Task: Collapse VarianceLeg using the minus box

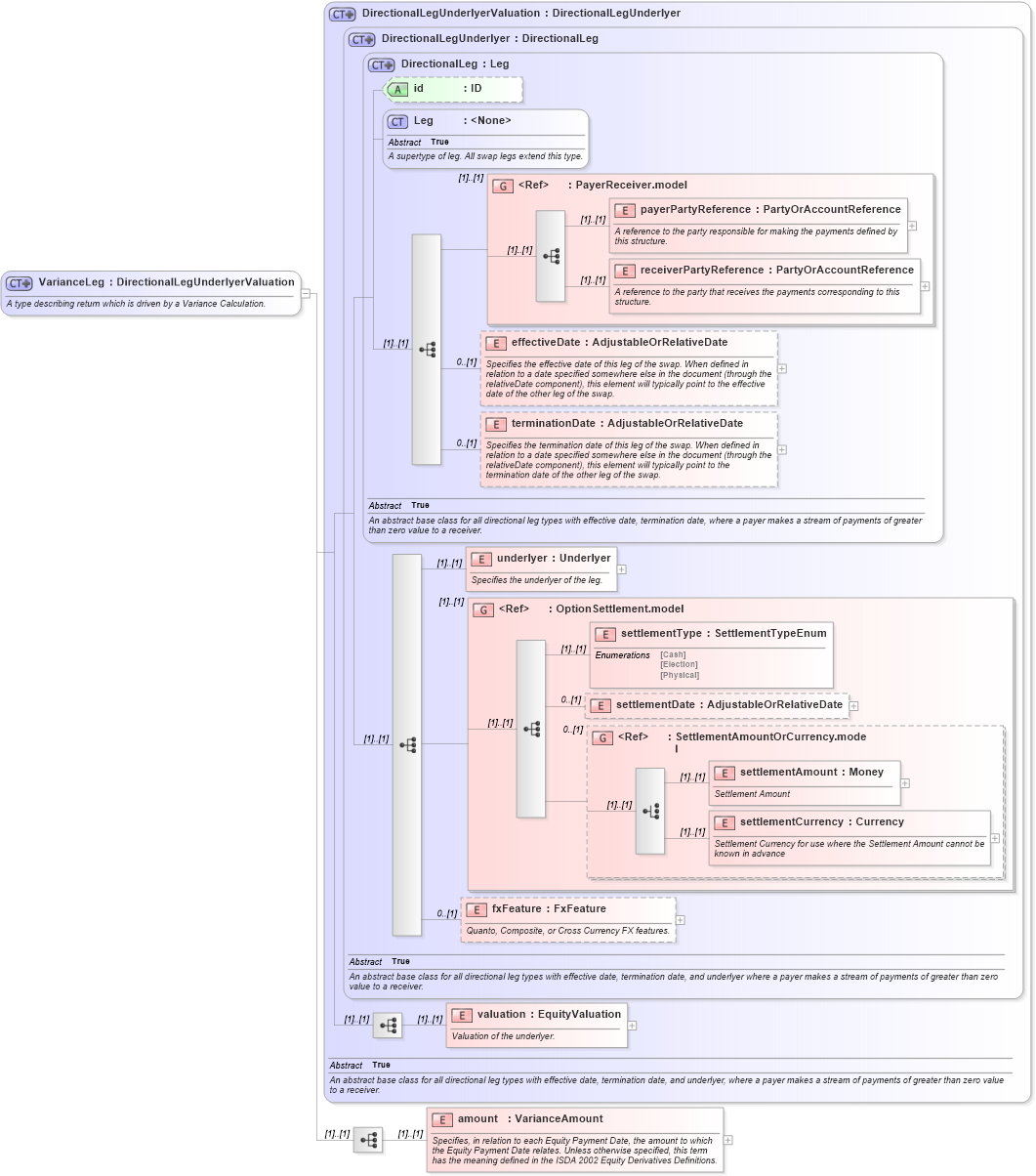Action: coord(306,293)
